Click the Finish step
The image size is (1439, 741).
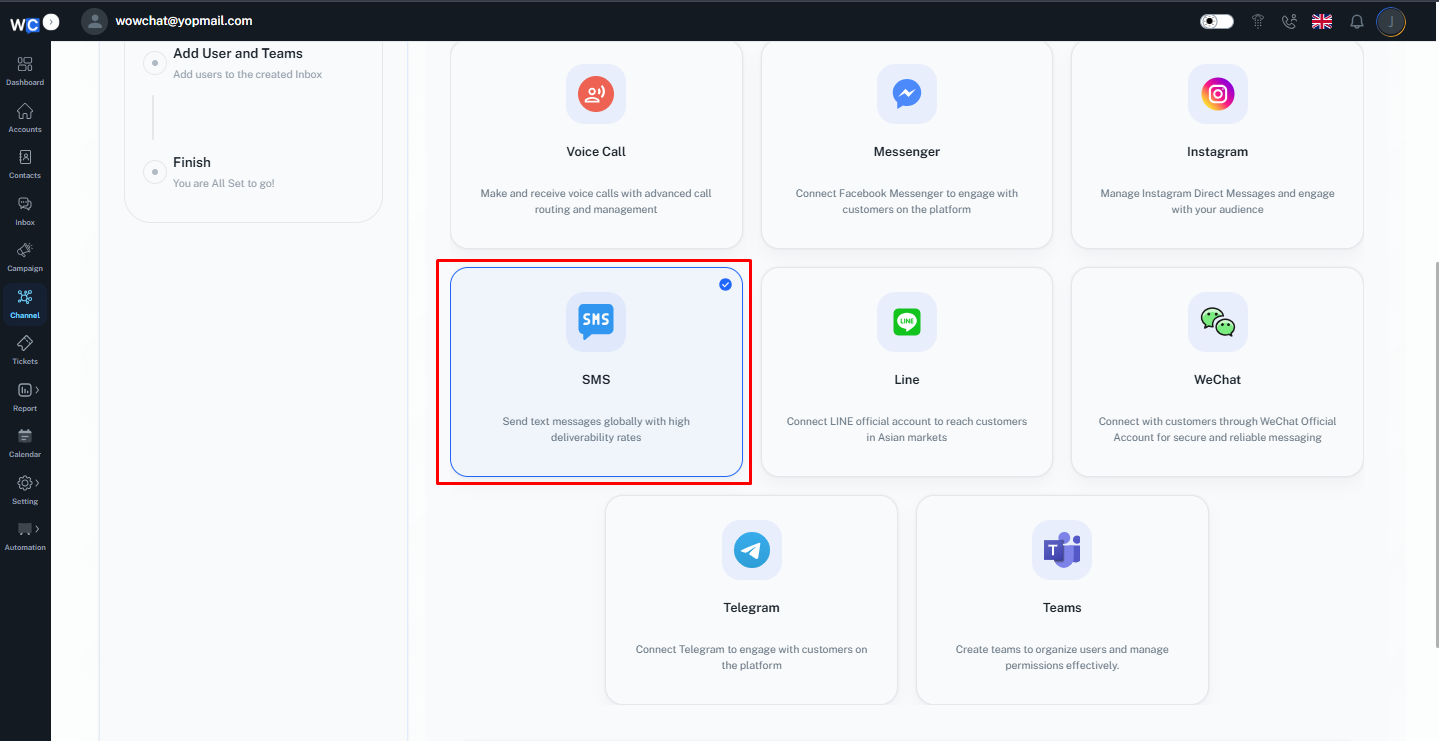tap(192, 162)
